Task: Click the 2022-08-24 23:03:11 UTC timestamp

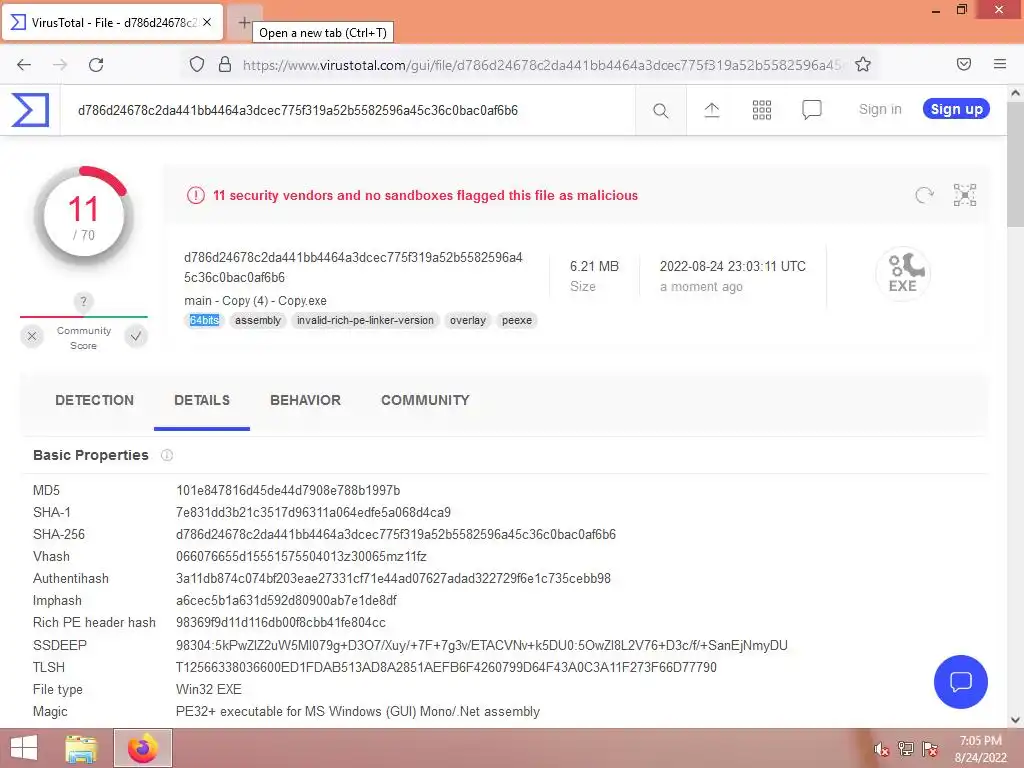Action: point(733,266)
